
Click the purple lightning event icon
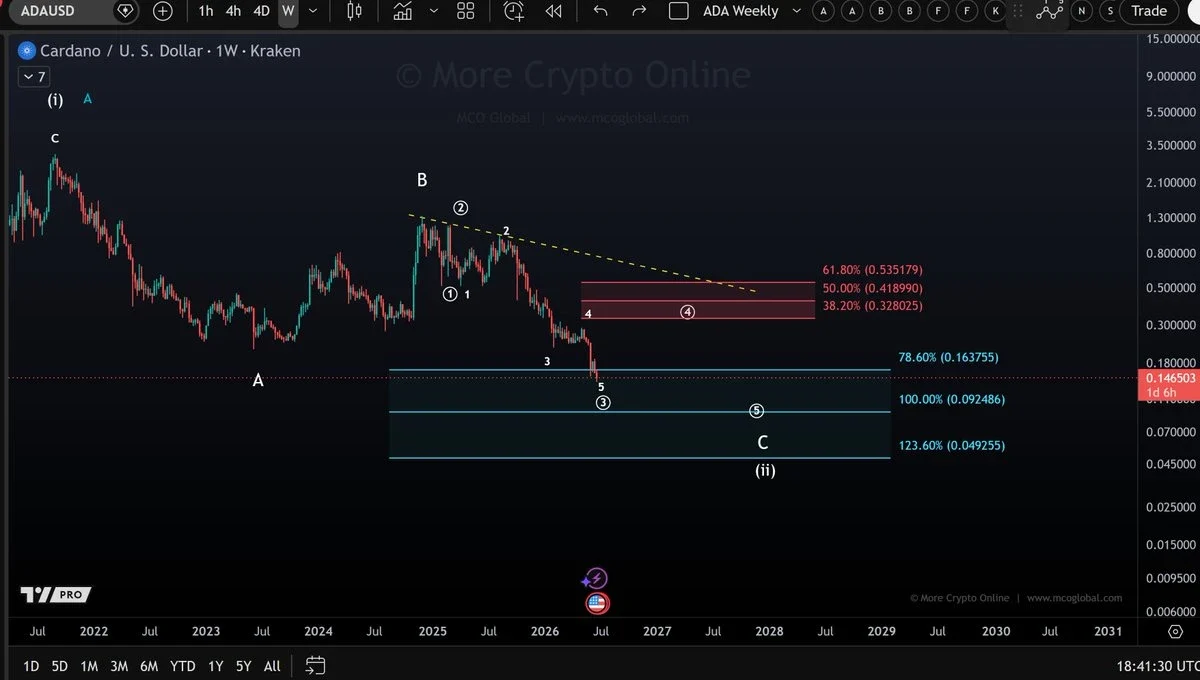[596, 578]
